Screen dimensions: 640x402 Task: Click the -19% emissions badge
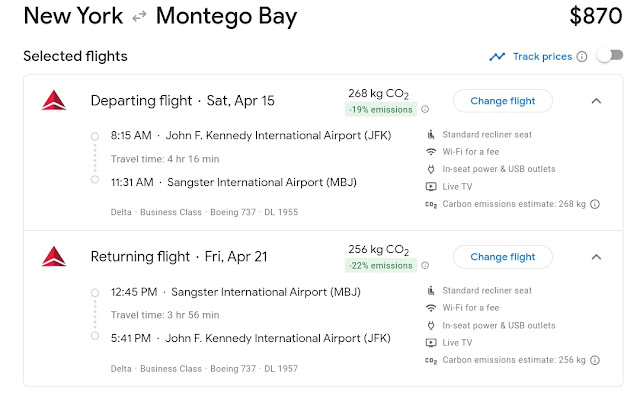pos(381,110)
